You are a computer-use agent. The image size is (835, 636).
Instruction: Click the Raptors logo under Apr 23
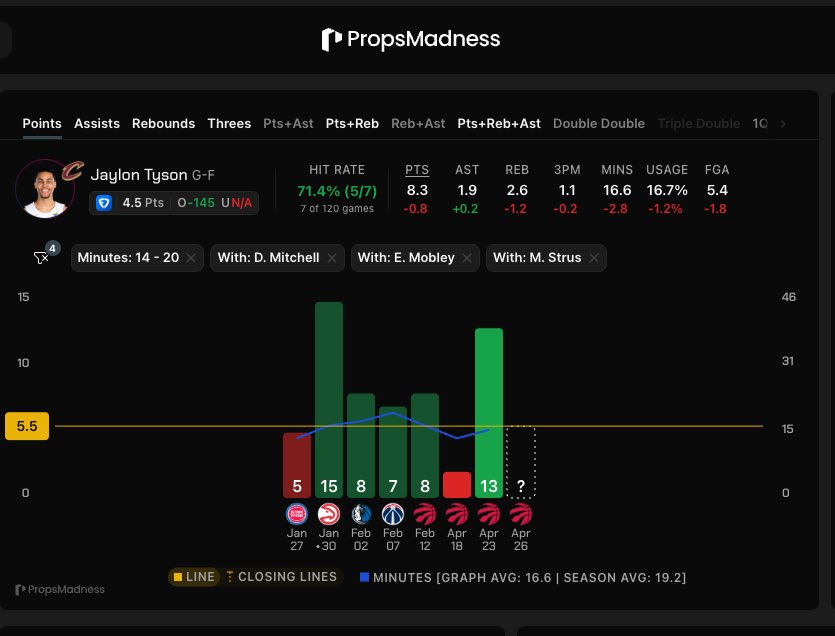tap(488, 515)
